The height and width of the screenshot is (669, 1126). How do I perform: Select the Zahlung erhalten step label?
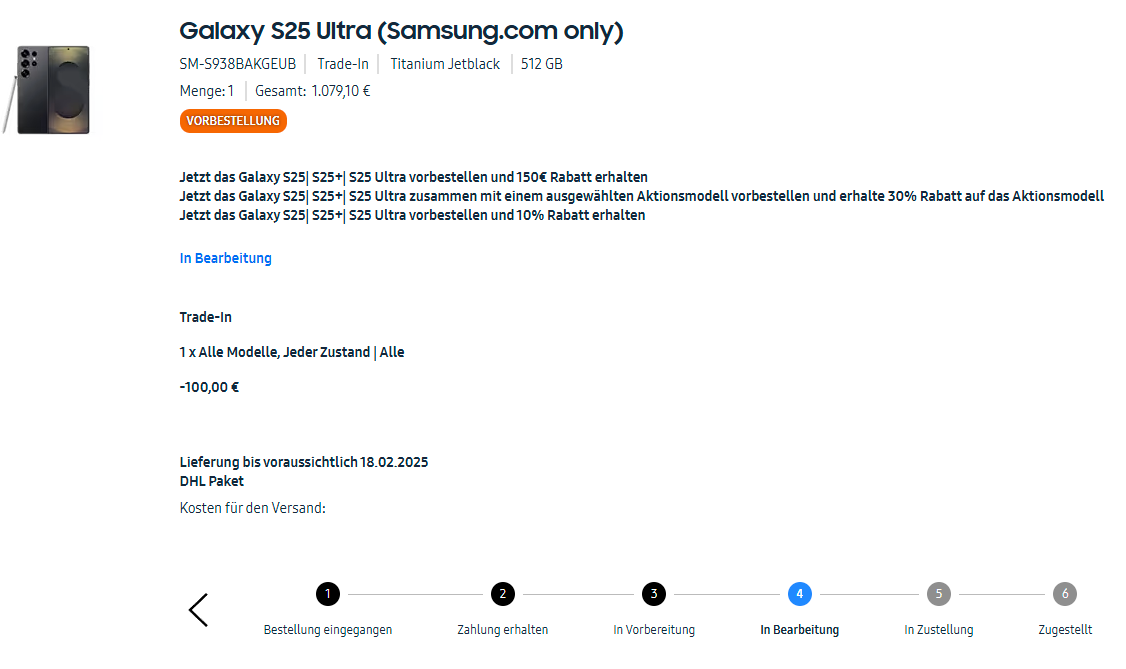(x=502, y=630)
